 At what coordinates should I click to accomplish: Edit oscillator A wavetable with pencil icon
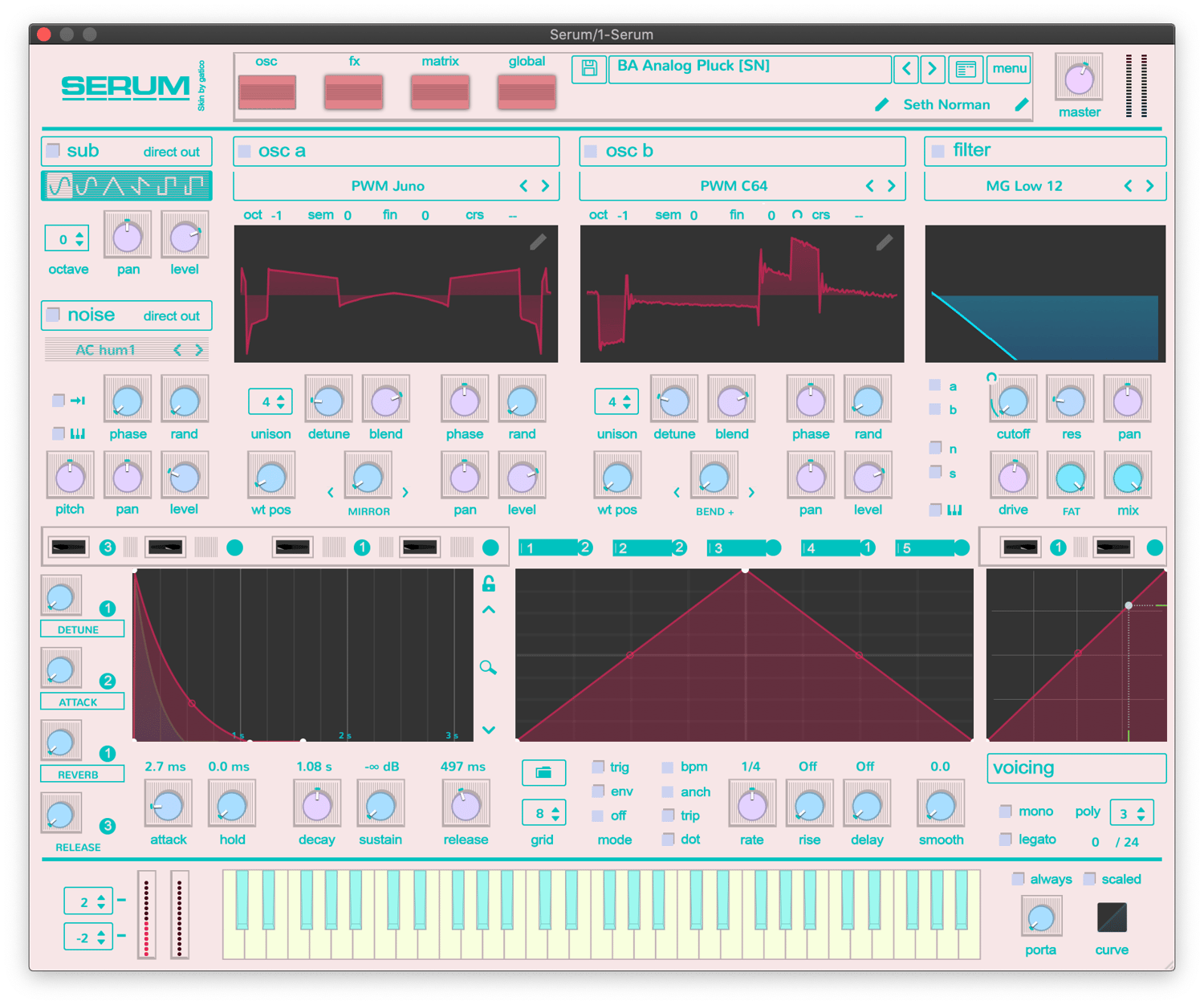(538, 242)
